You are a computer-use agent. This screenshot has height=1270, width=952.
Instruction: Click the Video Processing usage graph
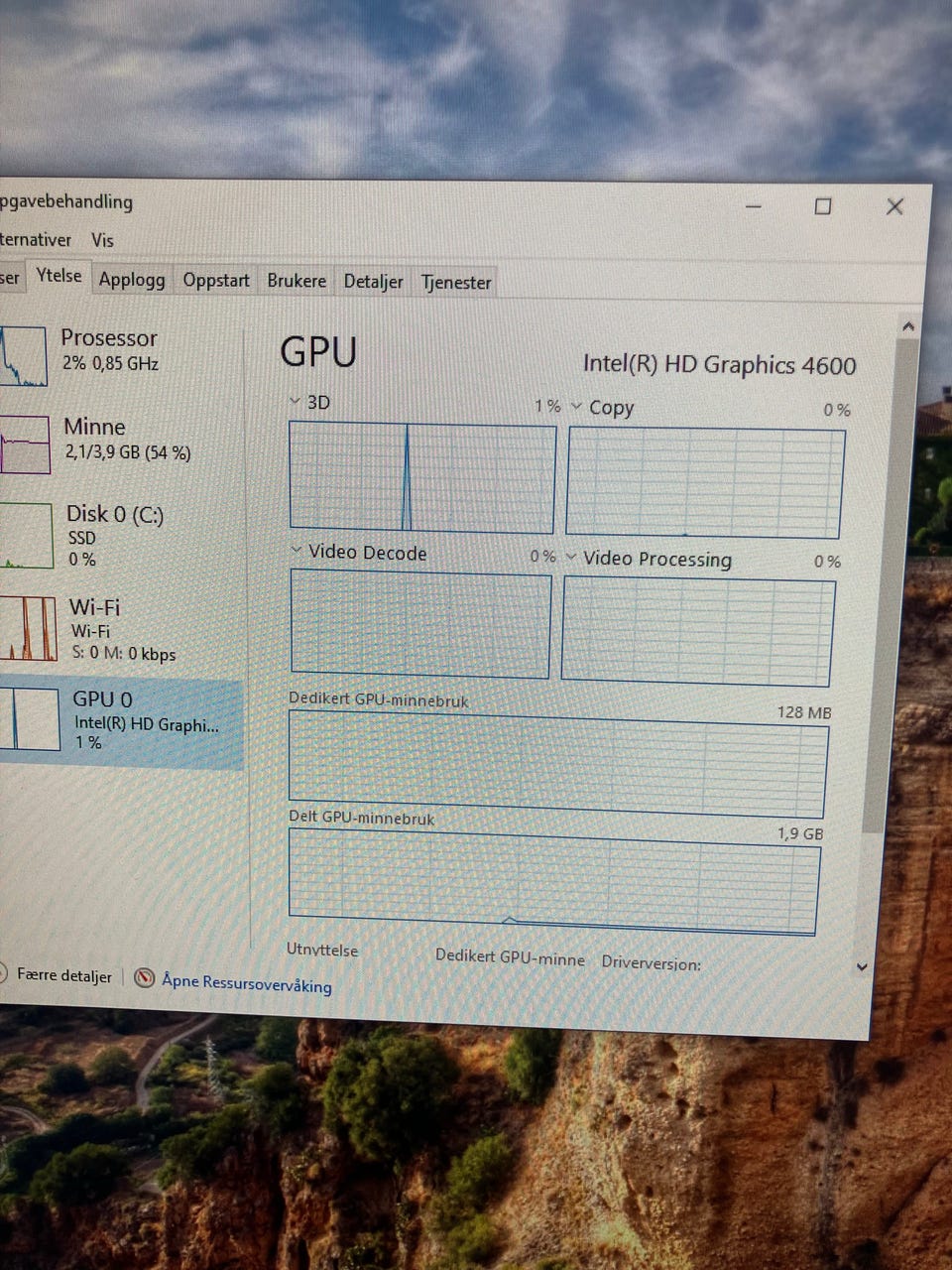click(698, 631)
